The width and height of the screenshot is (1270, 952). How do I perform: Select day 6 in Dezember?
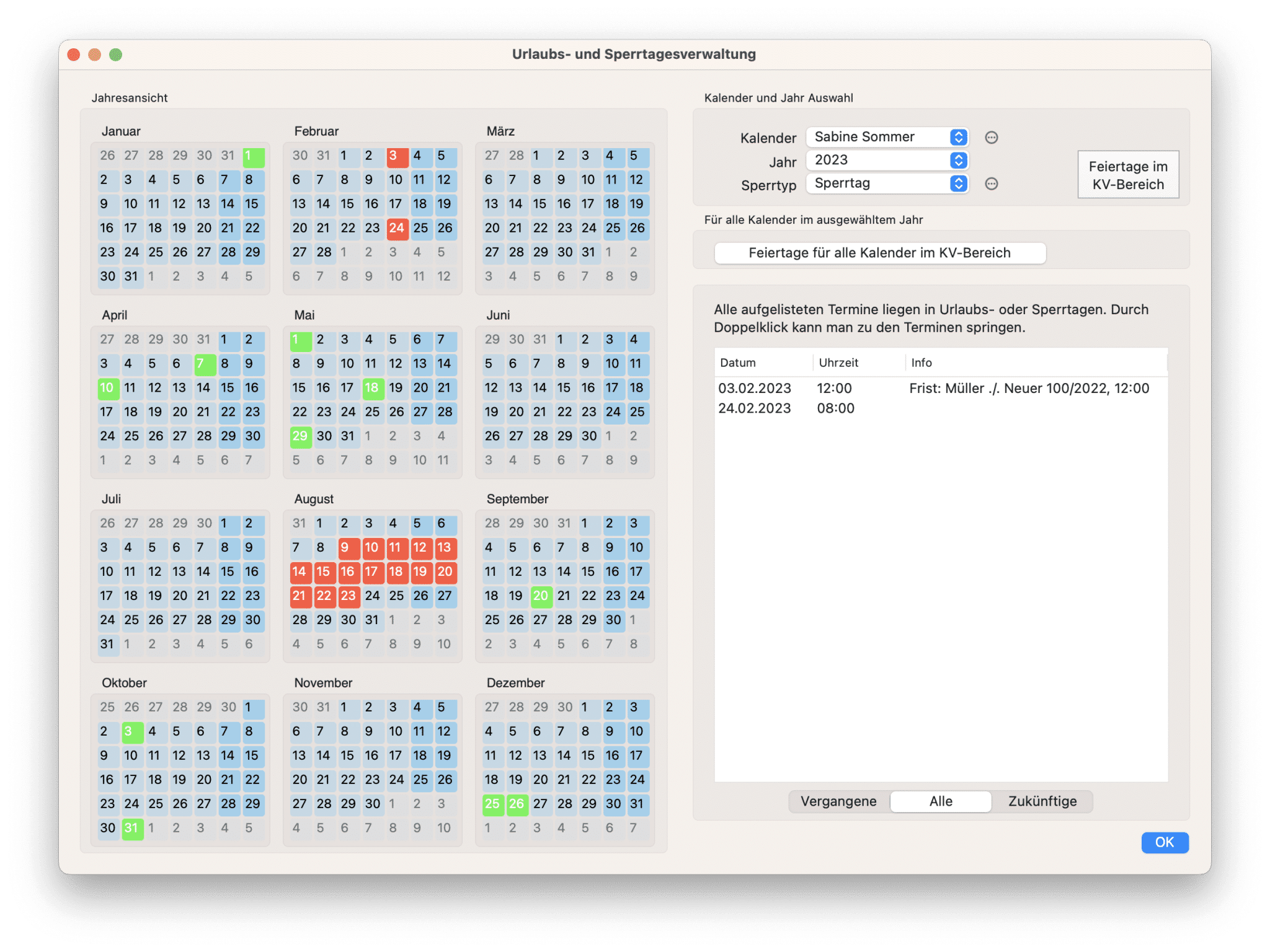click(541, 732)
